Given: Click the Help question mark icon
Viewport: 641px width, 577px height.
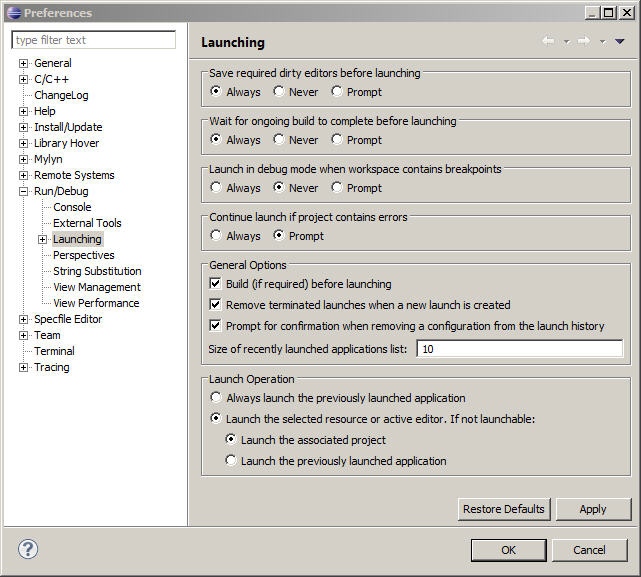Looking at the screenshot, I should (28, 549).
